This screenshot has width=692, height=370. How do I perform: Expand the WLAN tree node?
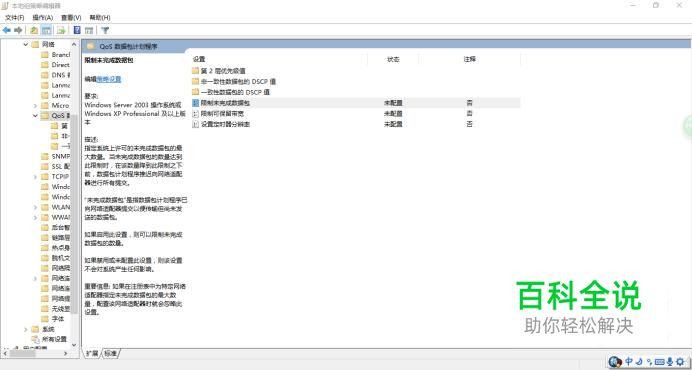click(35, 207)
